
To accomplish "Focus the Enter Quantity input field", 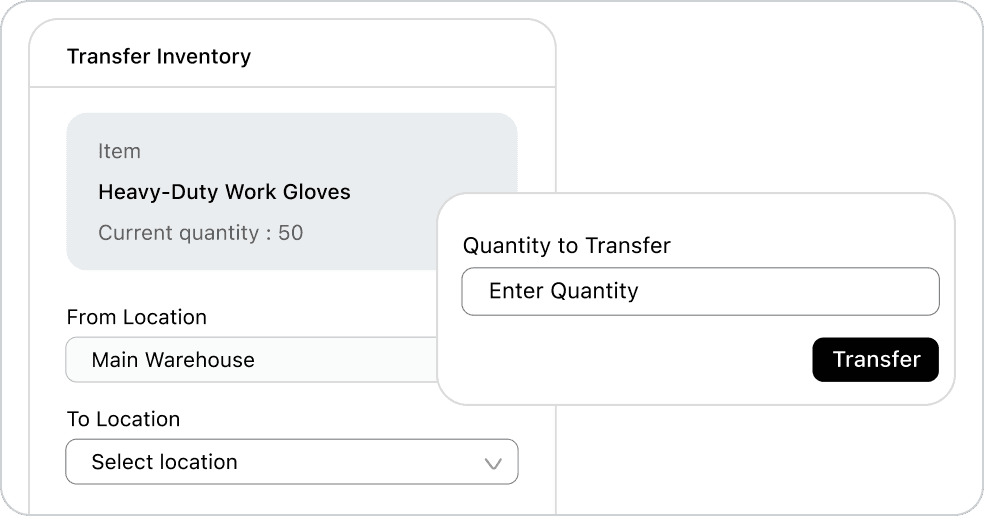I will click(700, 292).
